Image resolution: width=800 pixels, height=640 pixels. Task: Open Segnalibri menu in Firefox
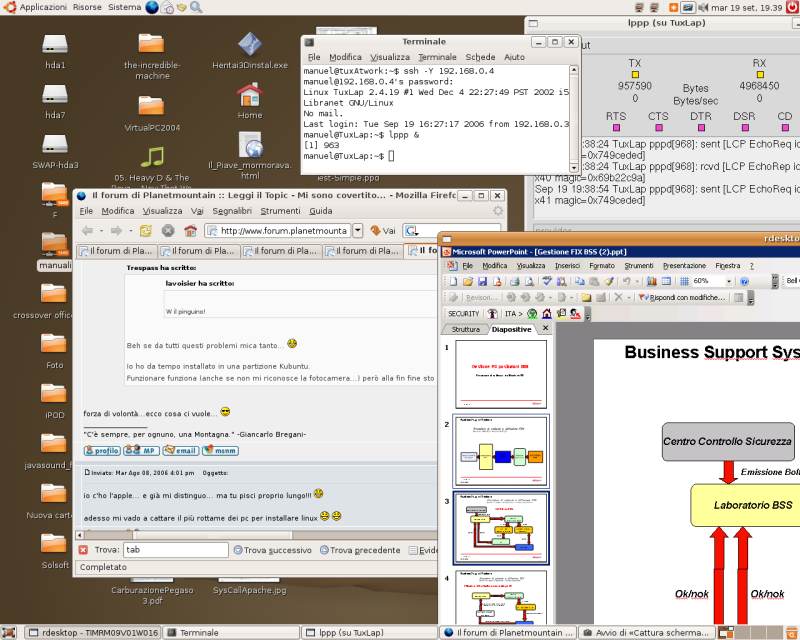(x=232, y=211)
